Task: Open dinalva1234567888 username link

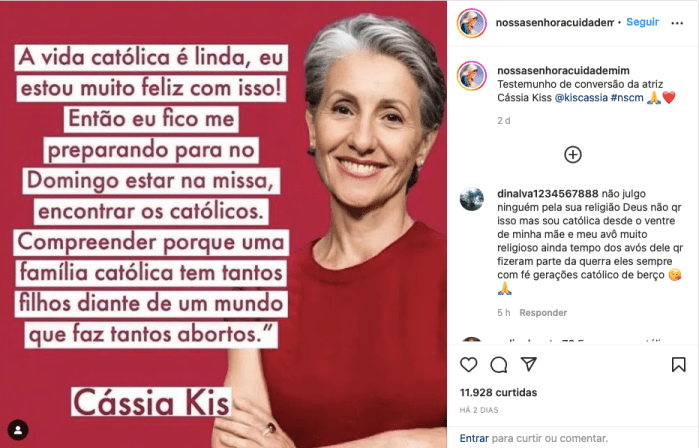Action: [x=547, y=194]
